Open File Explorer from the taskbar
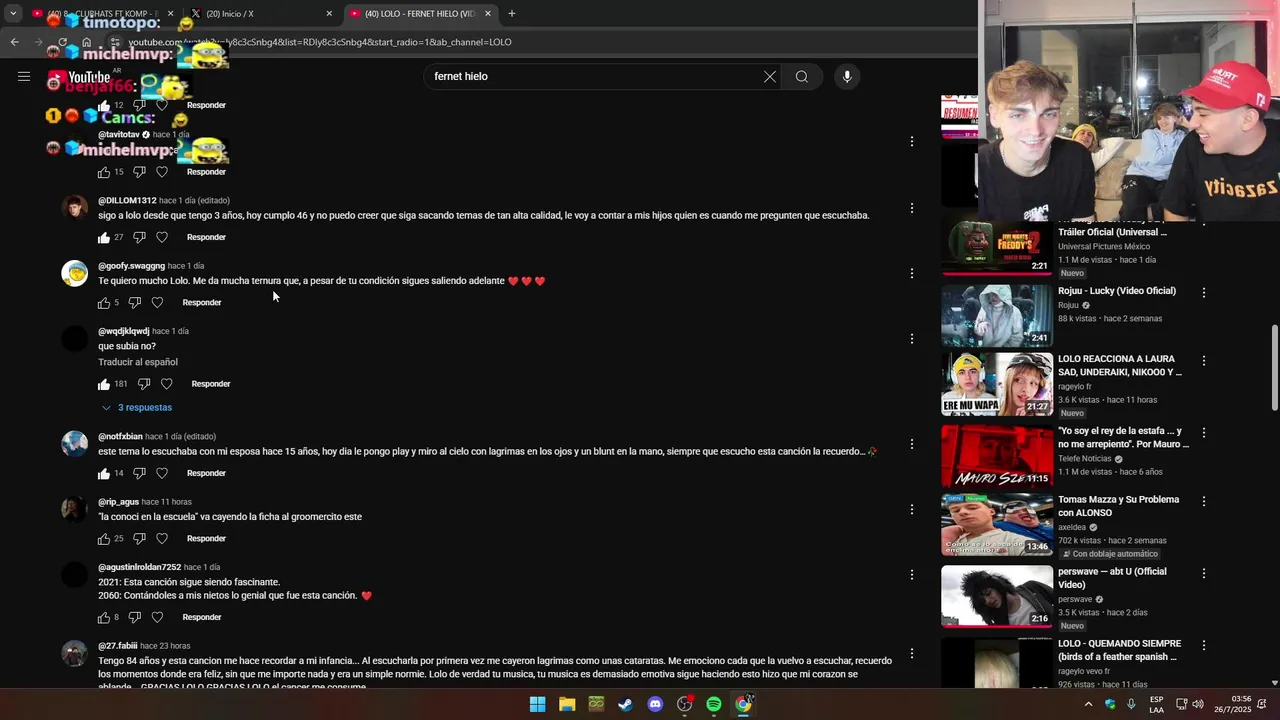This screenshot has height=720, width=1280. click(567, 704)
